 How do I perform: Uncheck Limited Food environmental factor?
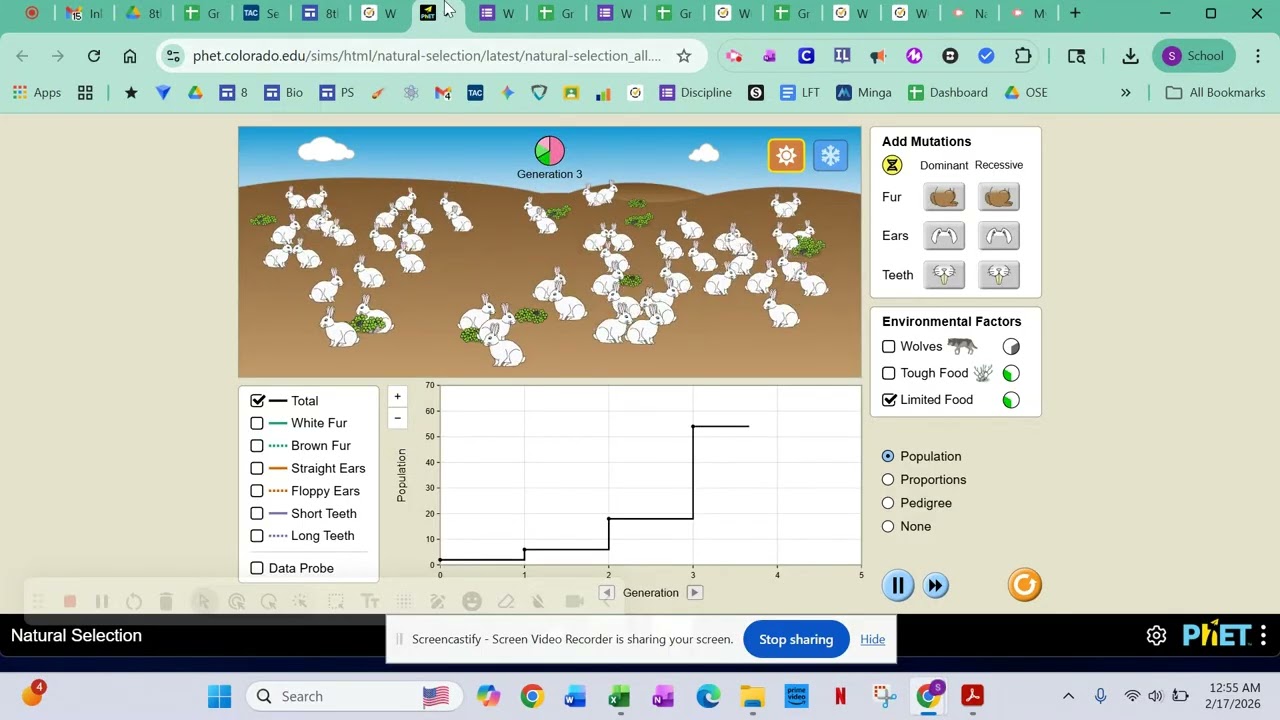point(889,400)
